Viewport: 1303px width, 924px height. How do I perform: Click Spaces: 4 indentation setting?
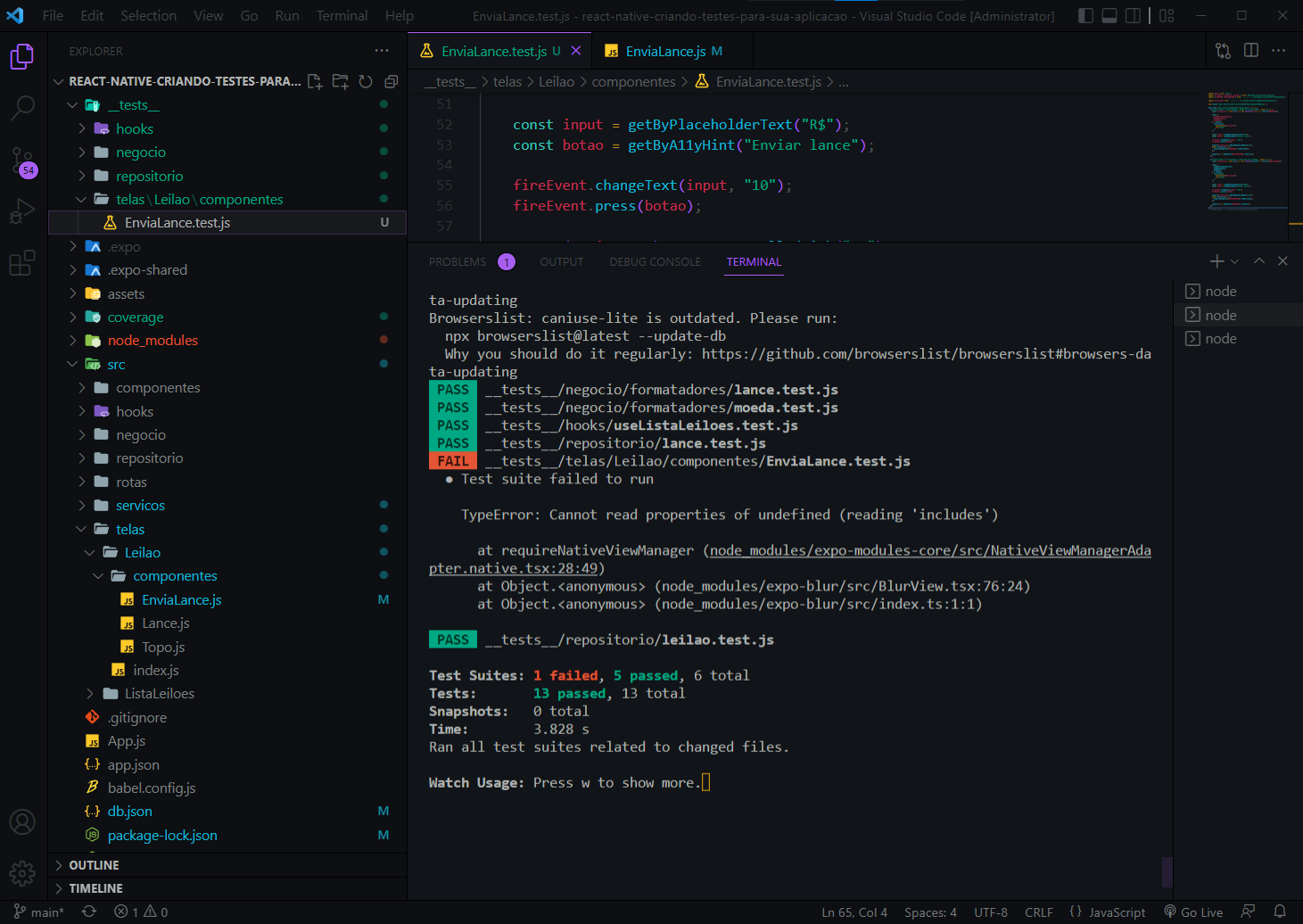(930, 912)
